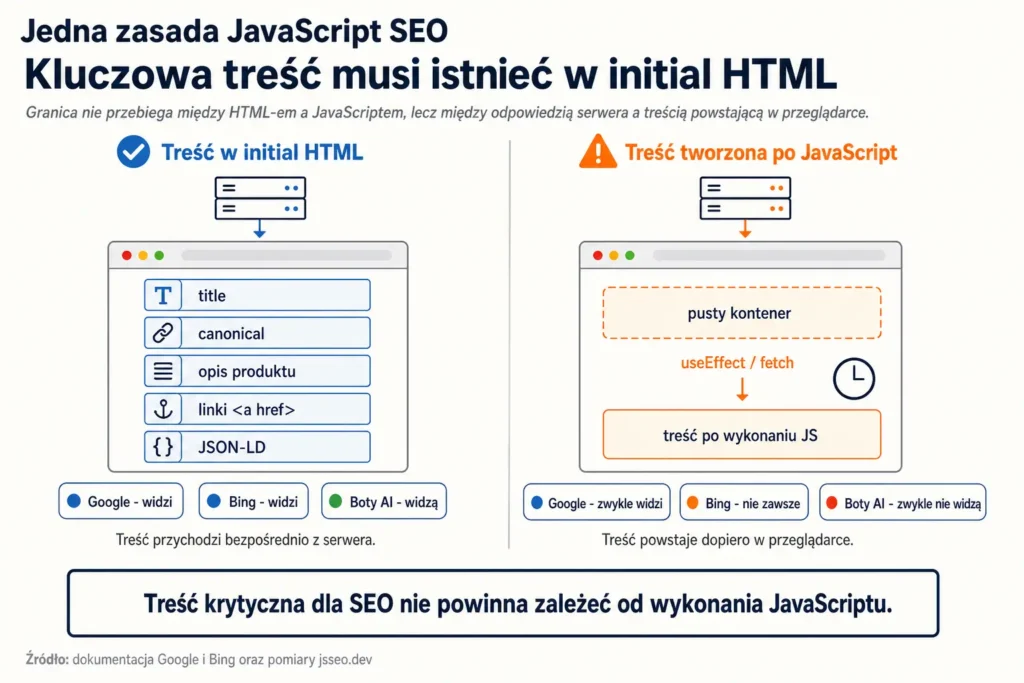Select the 'Bing - nie zawsze' badge
The width and height of the screenshot is (1024, 683).
tap(744, 503)
